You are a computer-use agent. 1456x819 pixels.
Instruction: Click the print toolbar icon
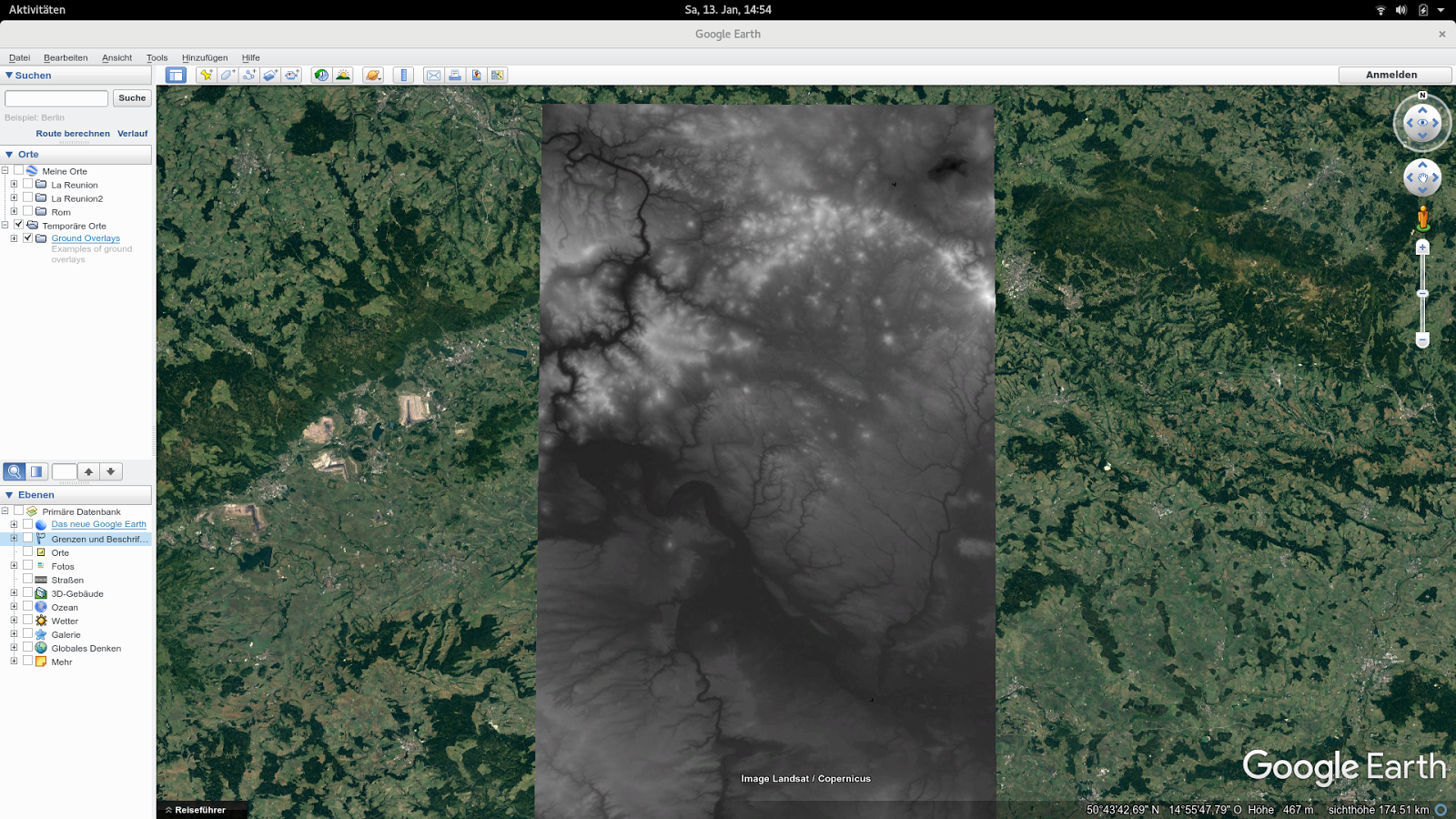click(455, 75)
